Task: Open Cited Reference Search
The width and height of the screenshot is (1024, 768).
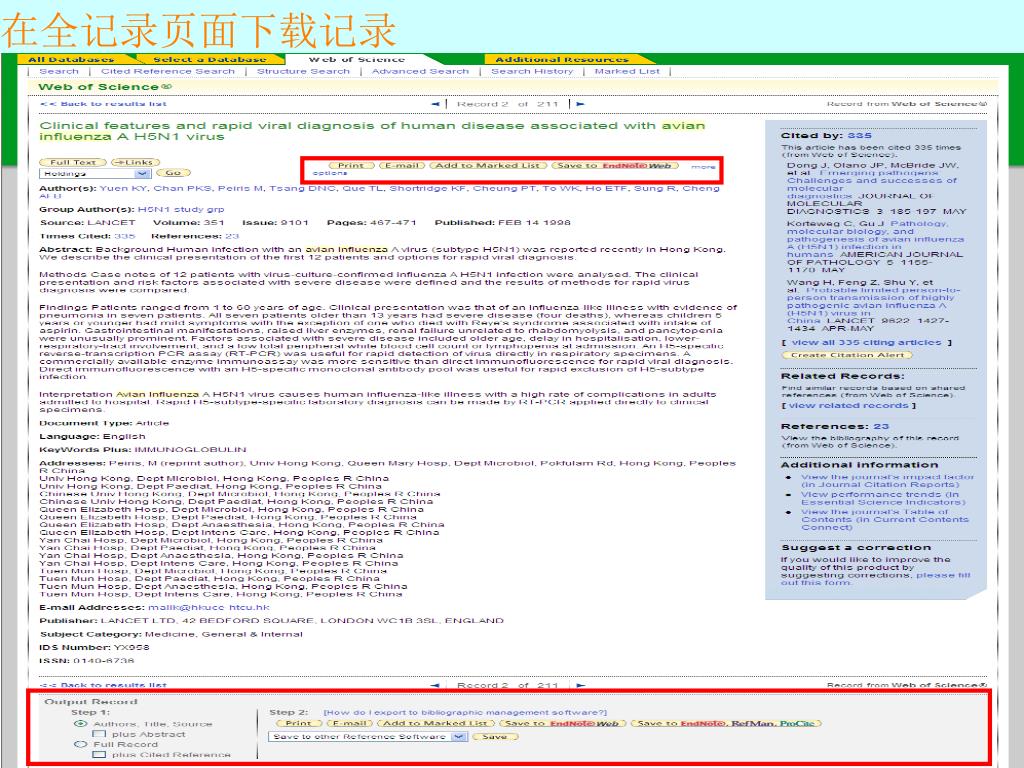Action: pos(168,71)
